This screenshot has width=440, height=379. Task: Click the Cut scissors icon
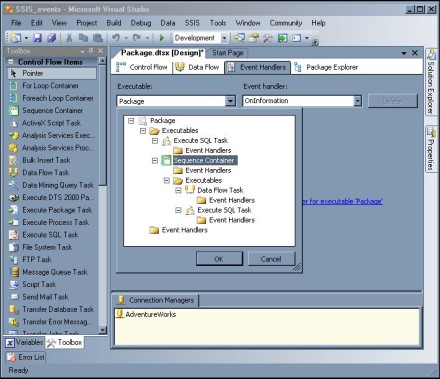point(69,38)
